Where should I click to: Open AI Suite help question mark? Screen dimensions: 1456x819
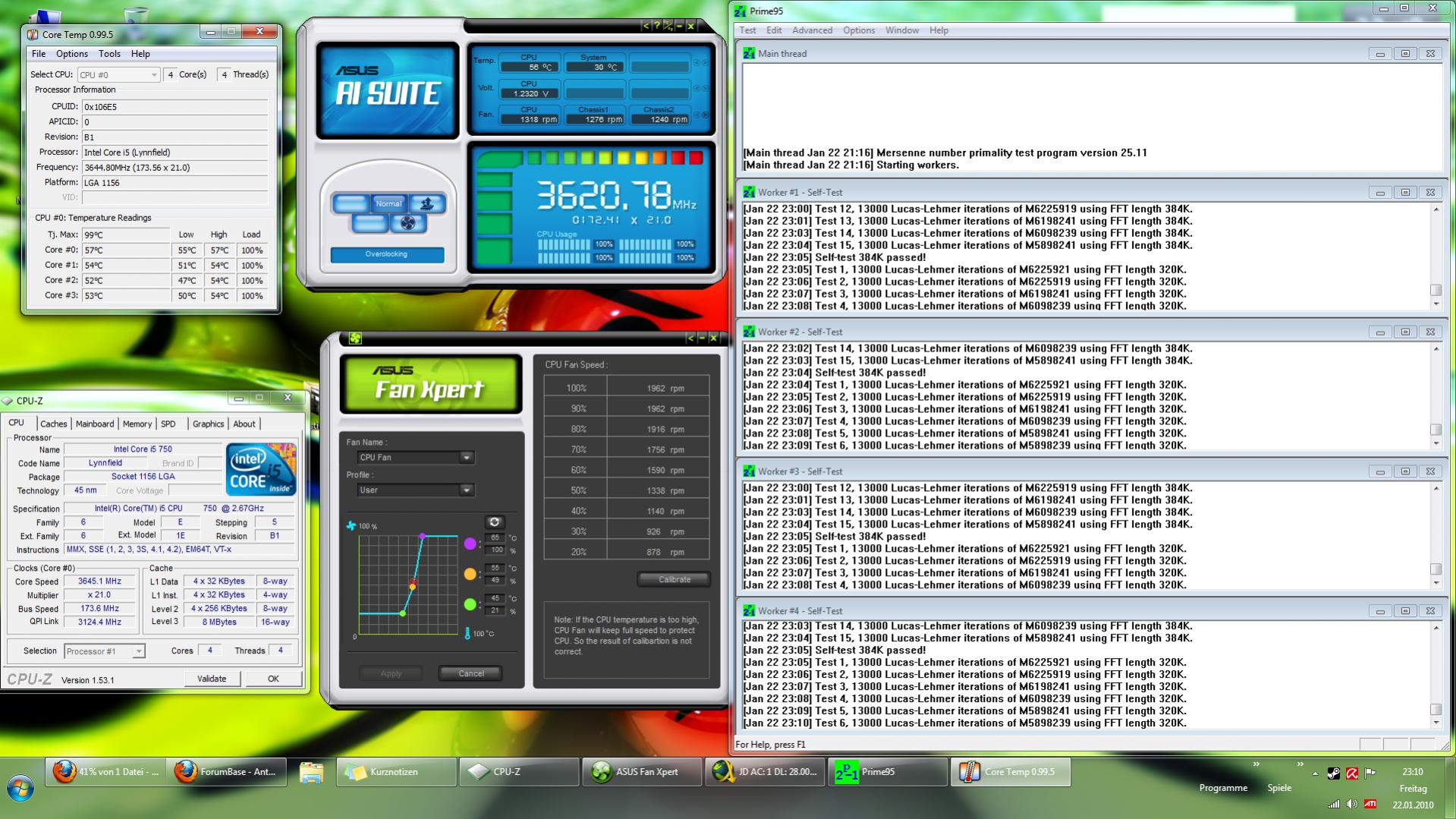click(657, 26)
